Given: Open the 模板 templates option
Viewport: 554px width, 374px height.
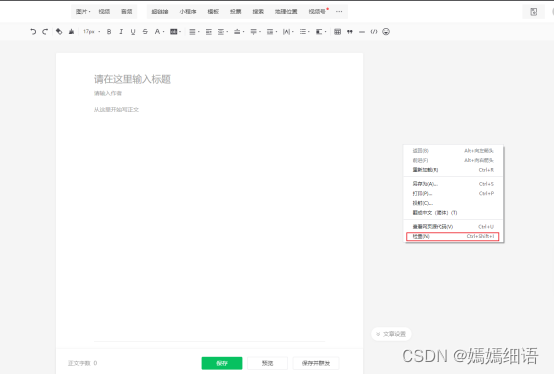Looking at the screenshot, I should pyautogui.click(x=213, y=12).
